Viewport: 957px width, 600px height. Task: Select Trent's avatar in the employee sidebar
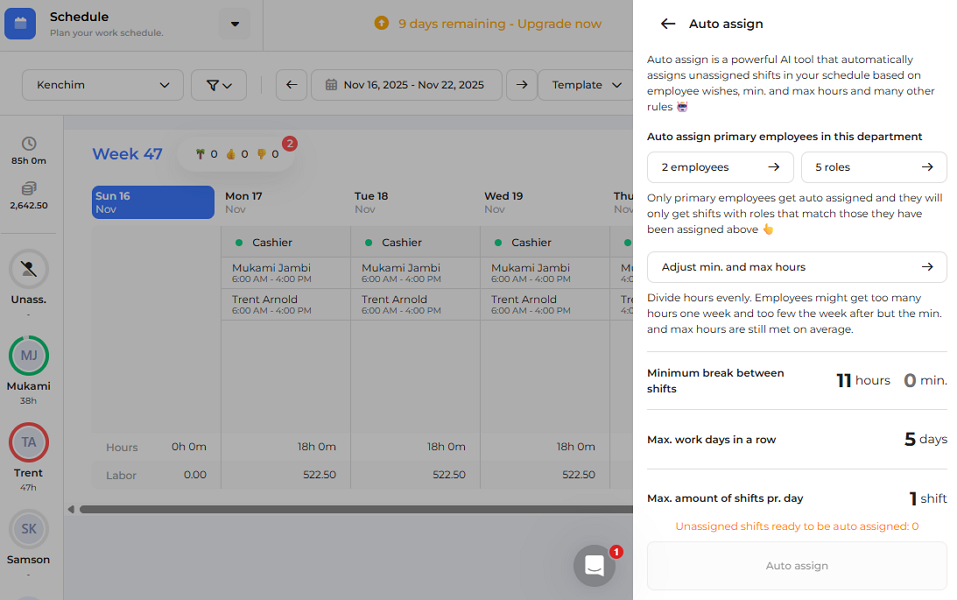click(29, 442)
